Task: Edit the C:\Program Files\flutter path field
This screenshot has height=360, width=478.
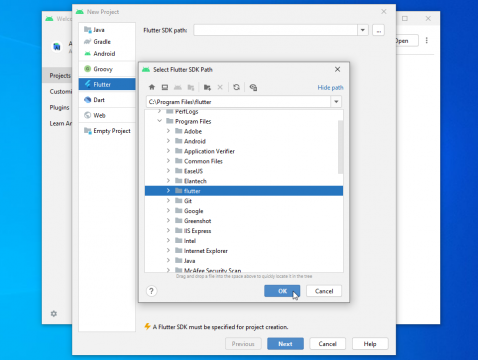Action: [x=238, y=102]
